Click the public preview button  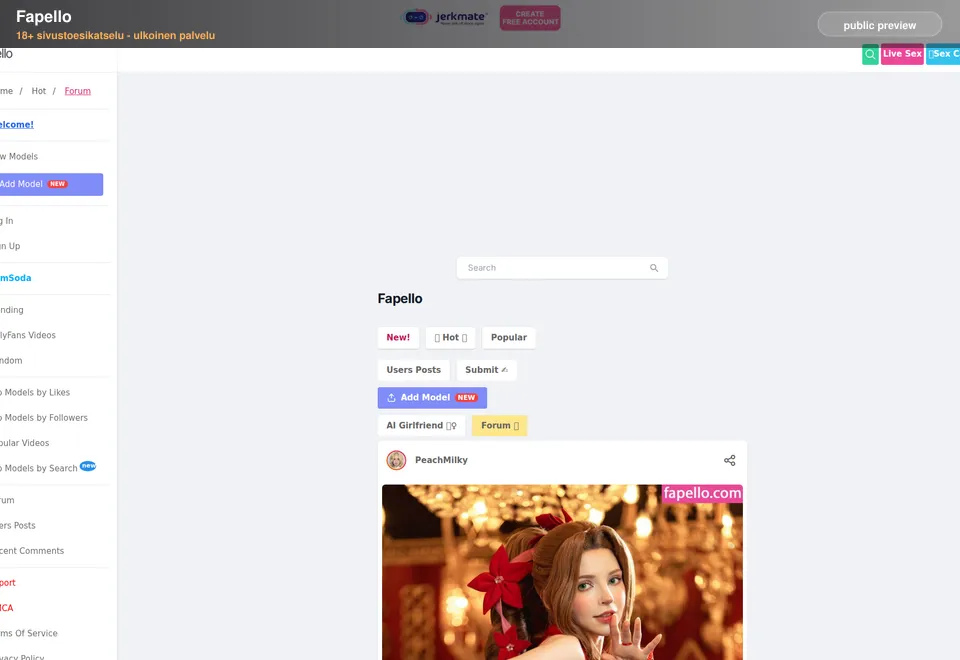tap(880, 25)
